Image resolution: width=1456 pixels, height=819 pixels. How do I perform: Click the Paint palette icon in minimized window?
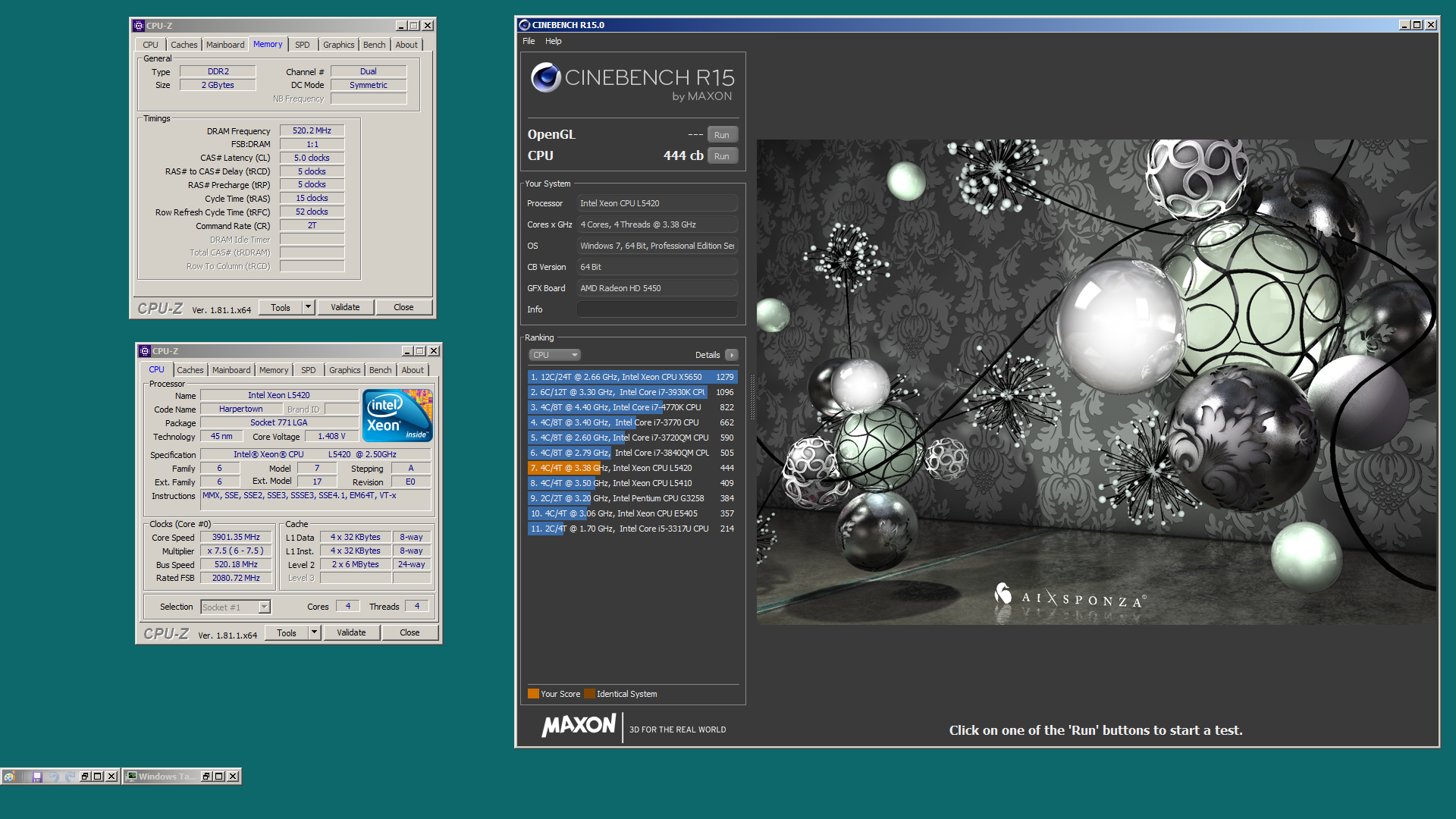(9, 777)
